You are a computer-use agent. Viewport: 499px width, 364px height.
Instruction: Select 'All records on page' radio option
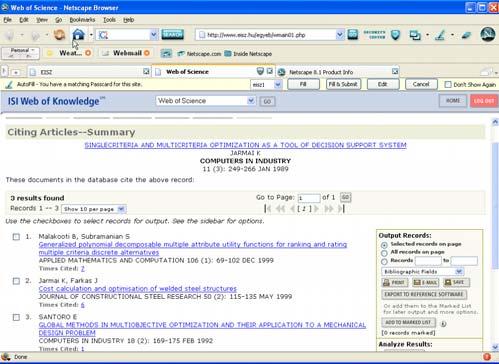click(x=384, y=253)
